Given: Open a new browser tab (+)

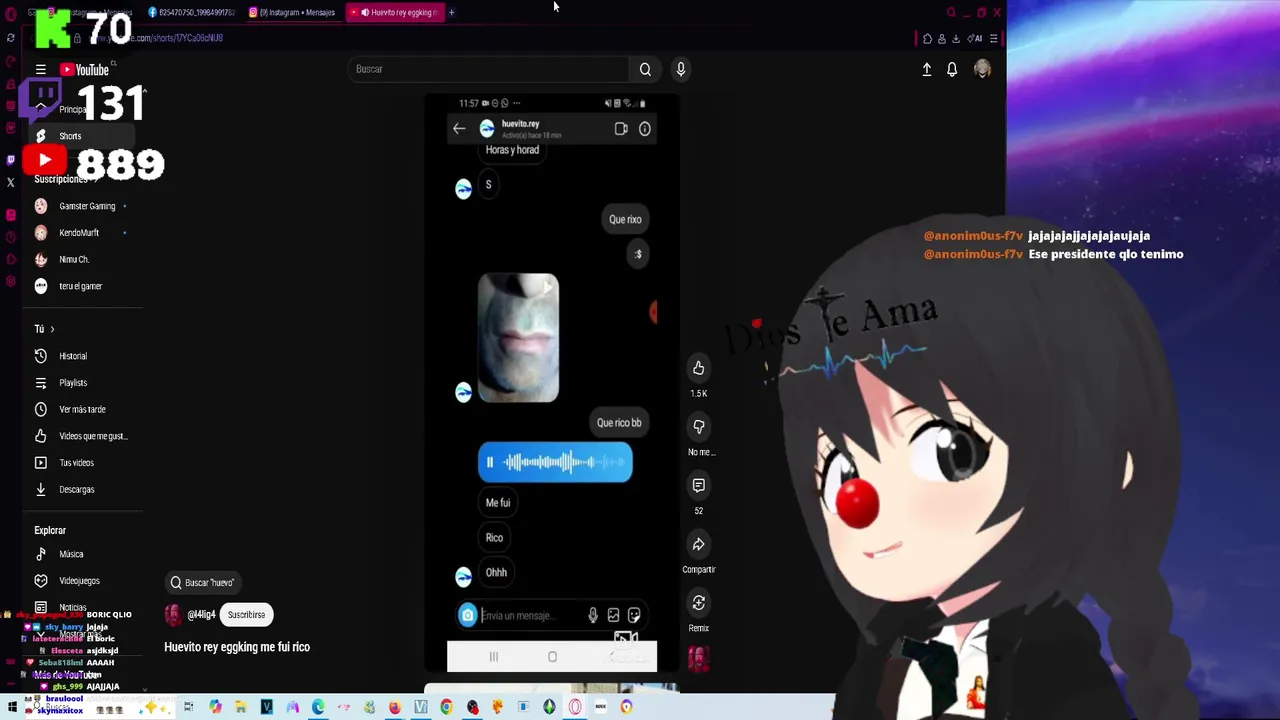Looking at the screenshot, I should click(451, 12).
